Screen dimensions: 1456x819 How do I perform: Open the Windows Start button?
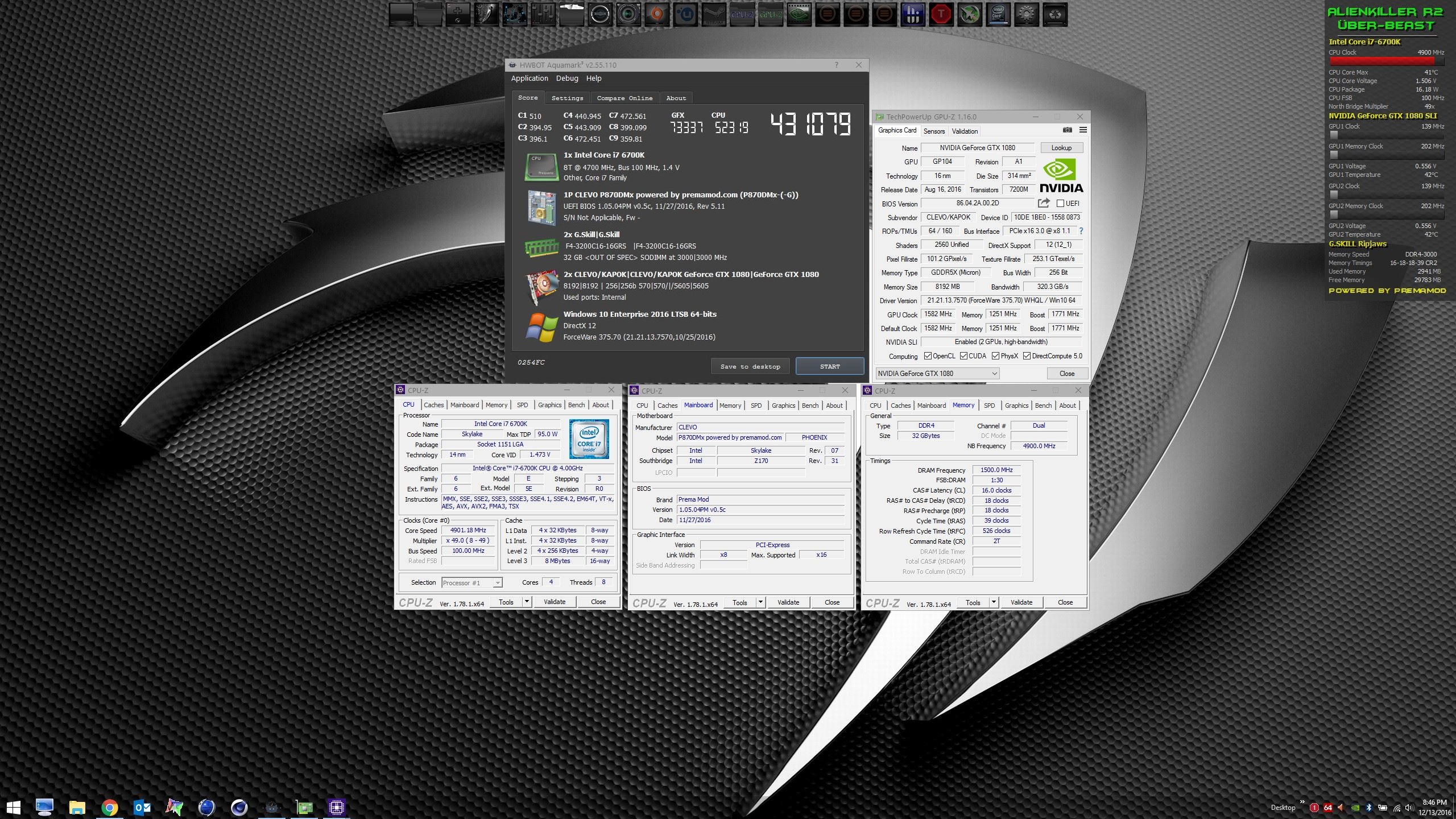tap(13, 807)
